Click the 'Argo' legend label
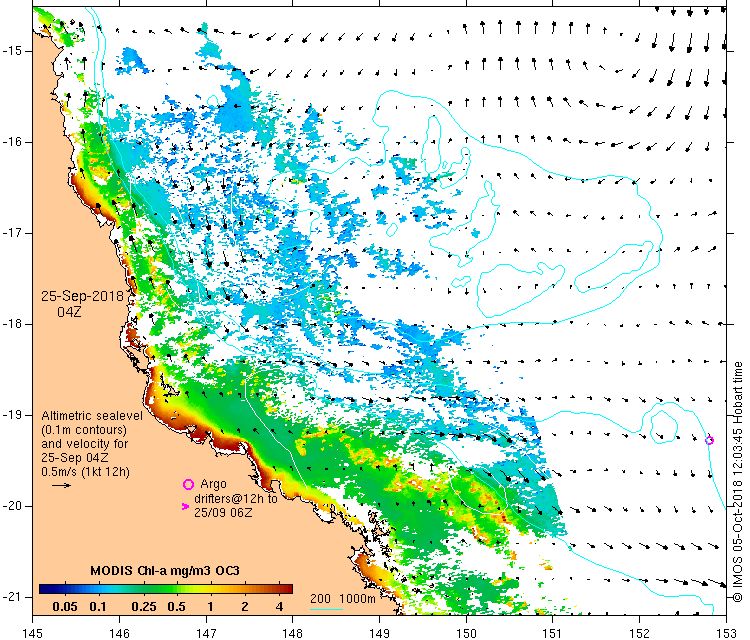This screenshot has height=640, width=750. coord(213,484)
